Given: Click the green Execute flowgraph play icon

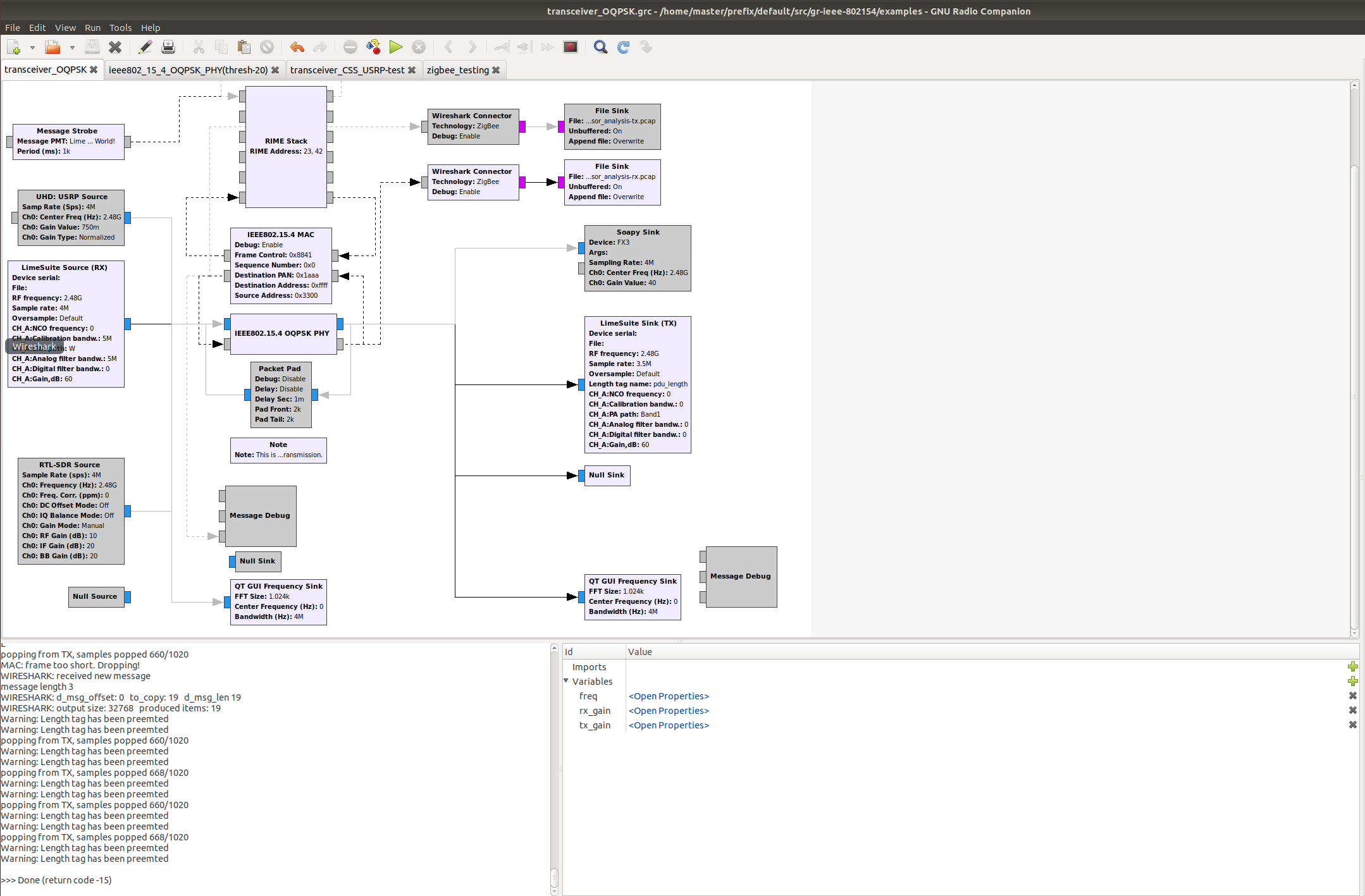Looking at the screenshot, I should coord(396,47).
